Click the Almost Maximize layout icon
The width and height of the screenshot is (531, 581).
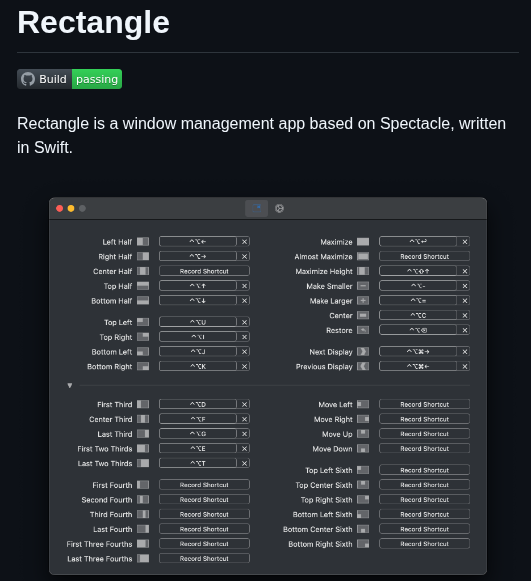[363, 256]
